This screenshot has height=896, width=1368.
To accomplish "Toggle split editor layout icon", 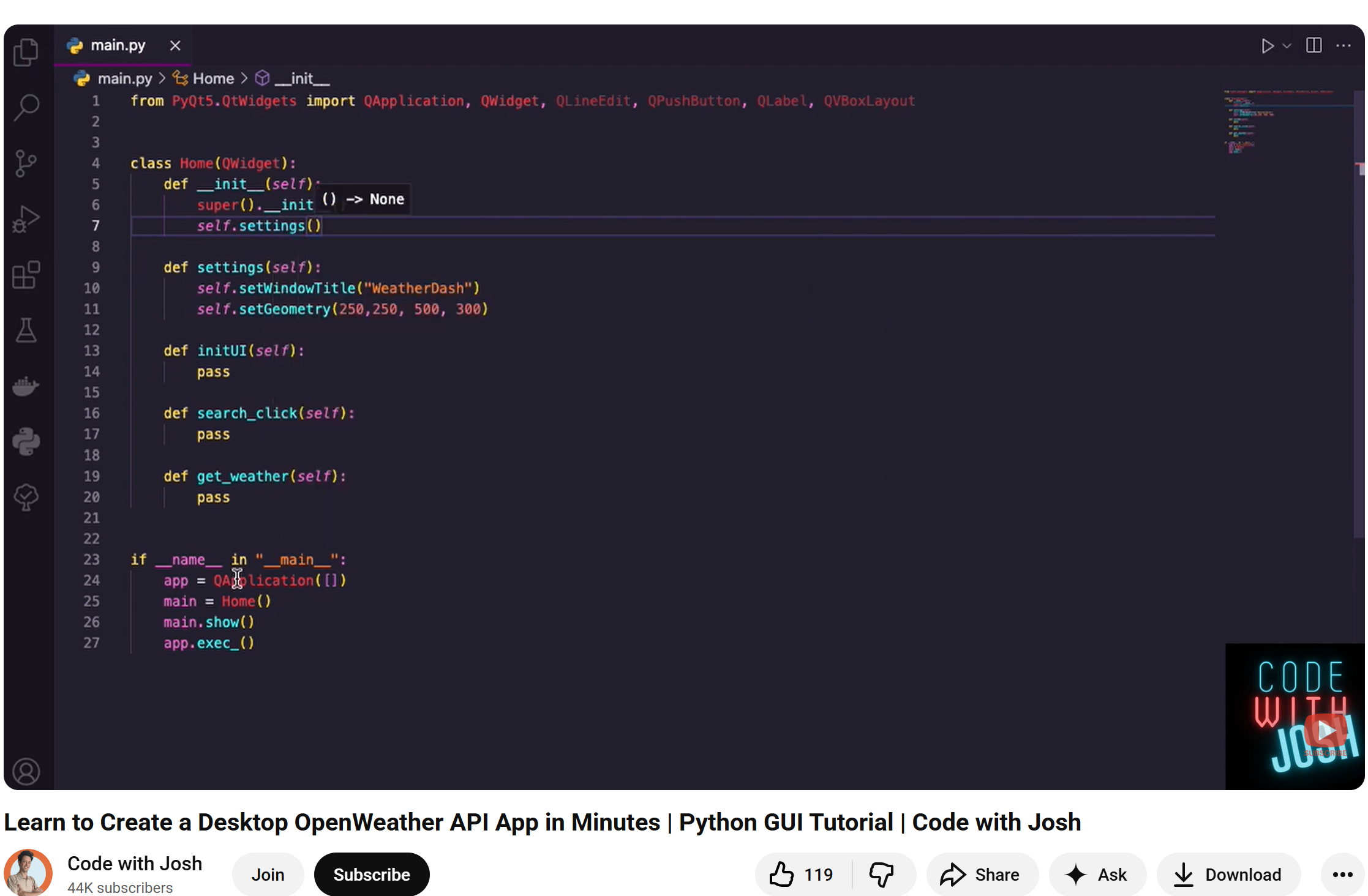I will point(1314,45).
